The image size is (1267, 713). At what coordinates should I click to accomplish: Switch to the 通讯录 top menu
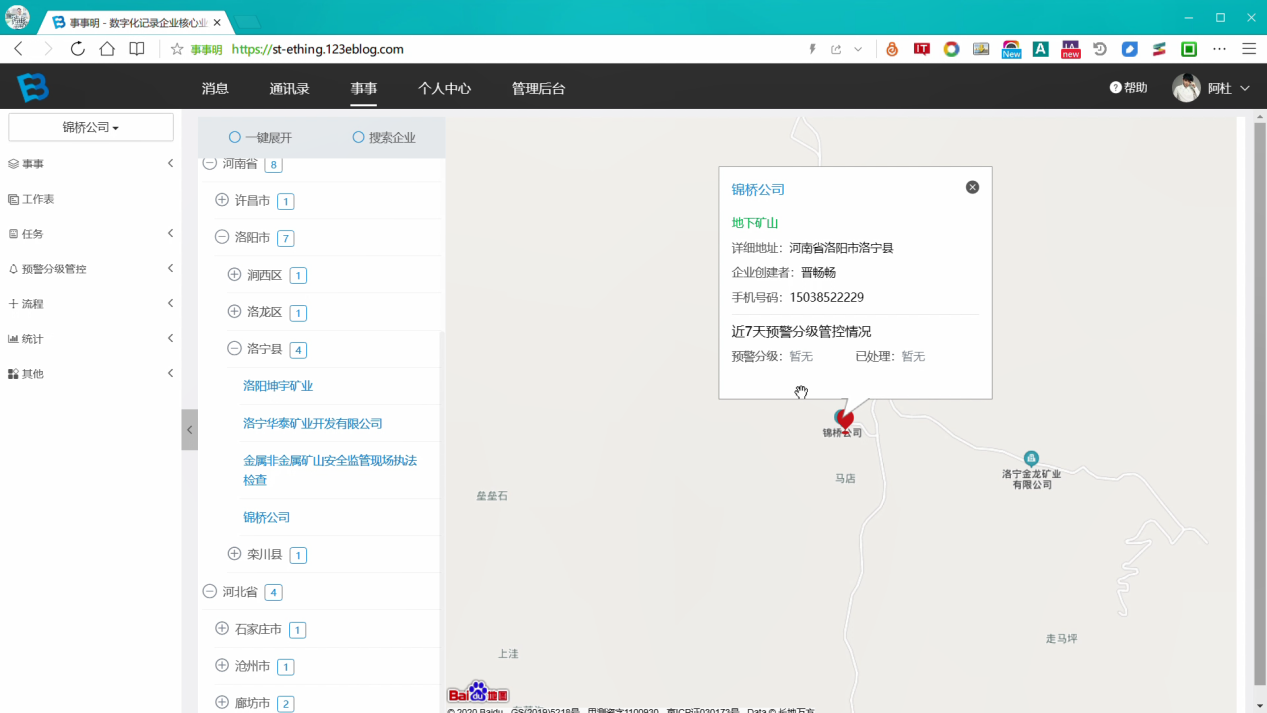coord(289,88)
